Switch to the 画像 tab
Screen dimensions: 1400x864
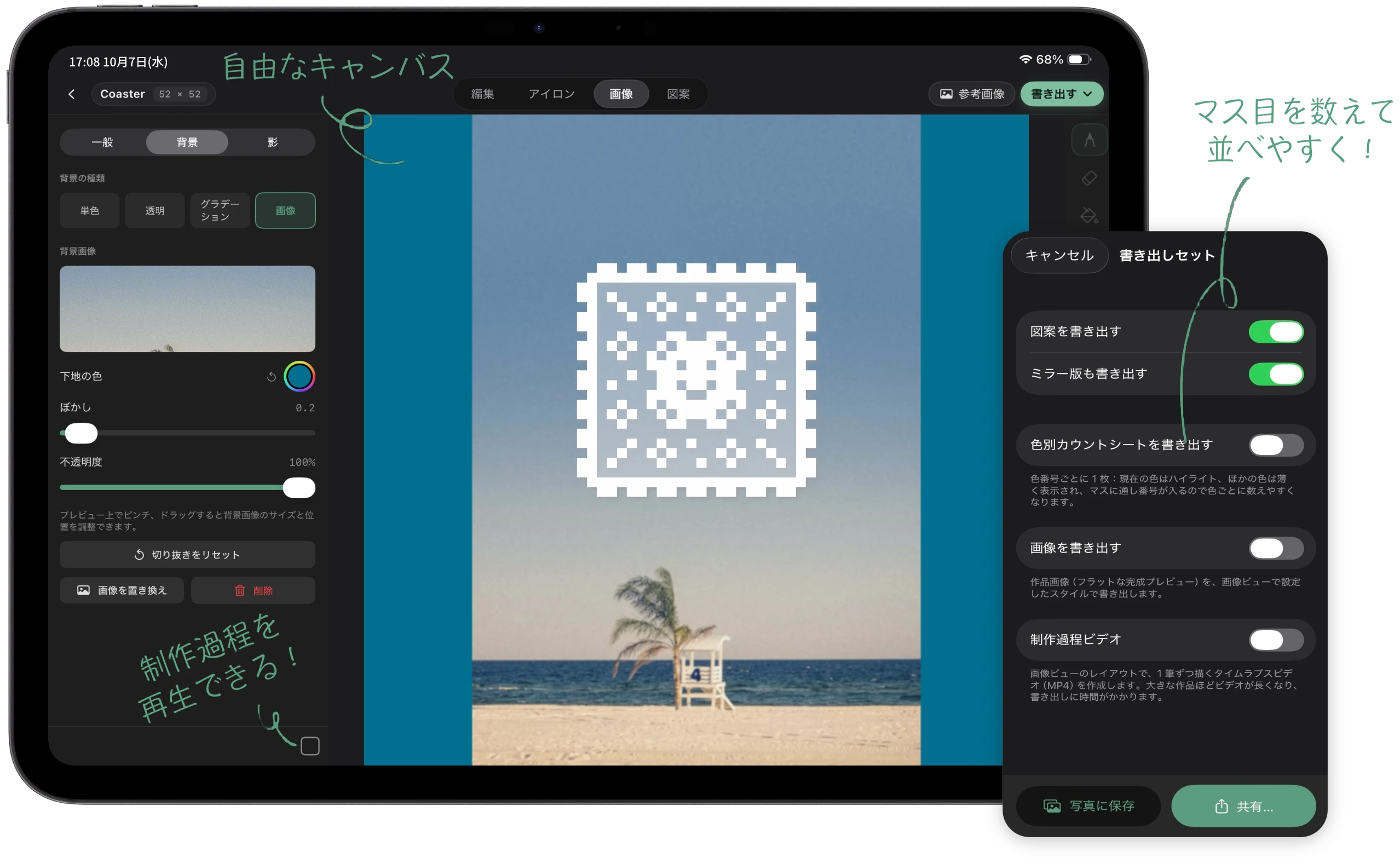[621, 94]
